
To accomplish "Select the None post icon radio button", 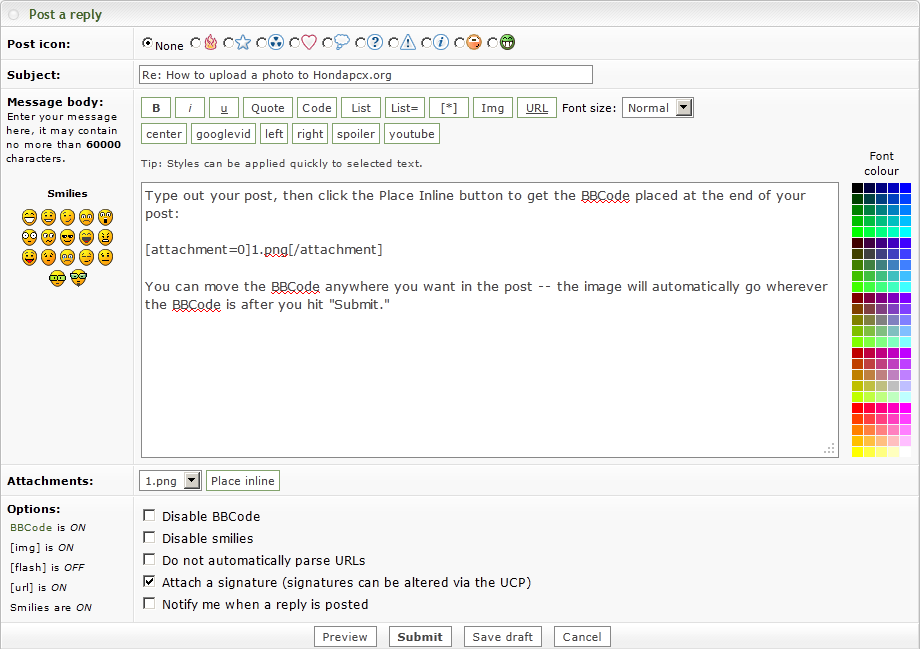I will tap(148, 43).
